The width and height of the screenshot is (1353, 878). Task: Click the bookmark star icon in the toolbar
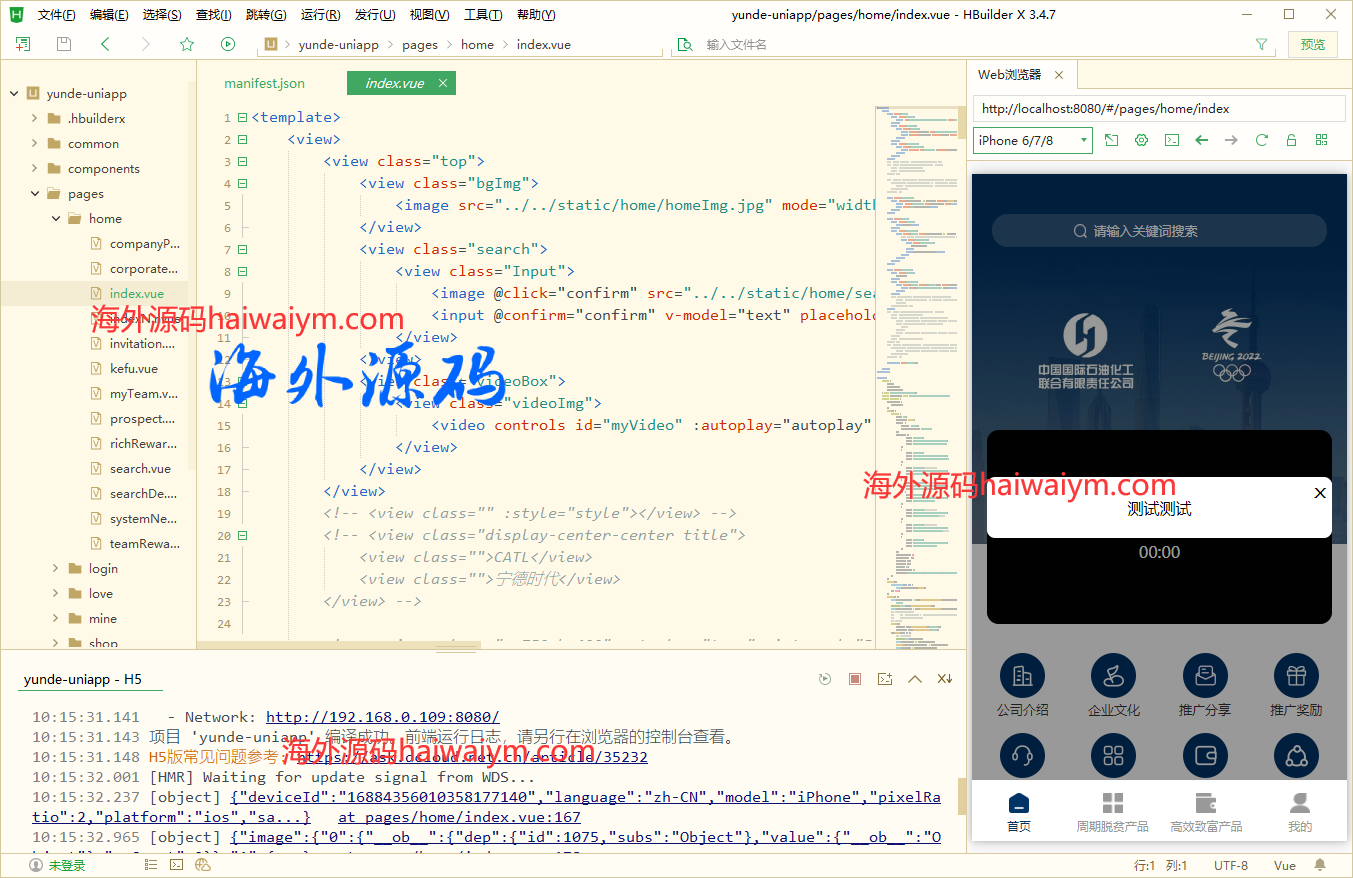click(187, 44)
